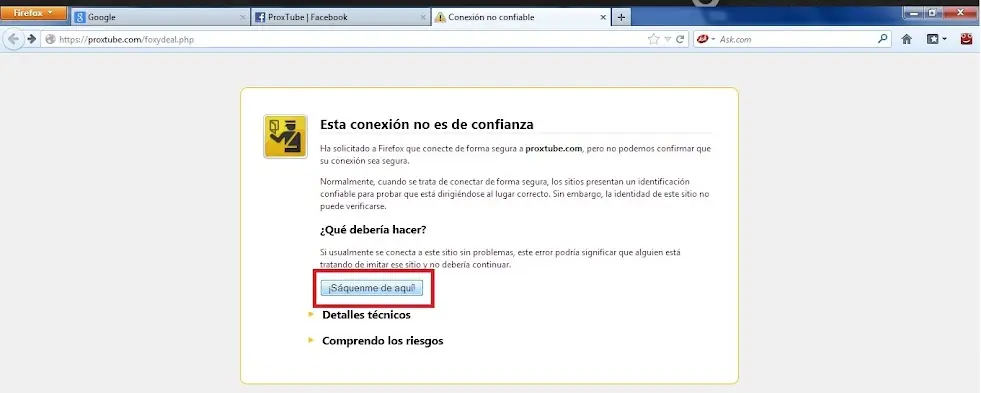The image size is (981, 393).
Task: Close the ProxTube | Facebook tab
Action: click(x=424, y=18)
